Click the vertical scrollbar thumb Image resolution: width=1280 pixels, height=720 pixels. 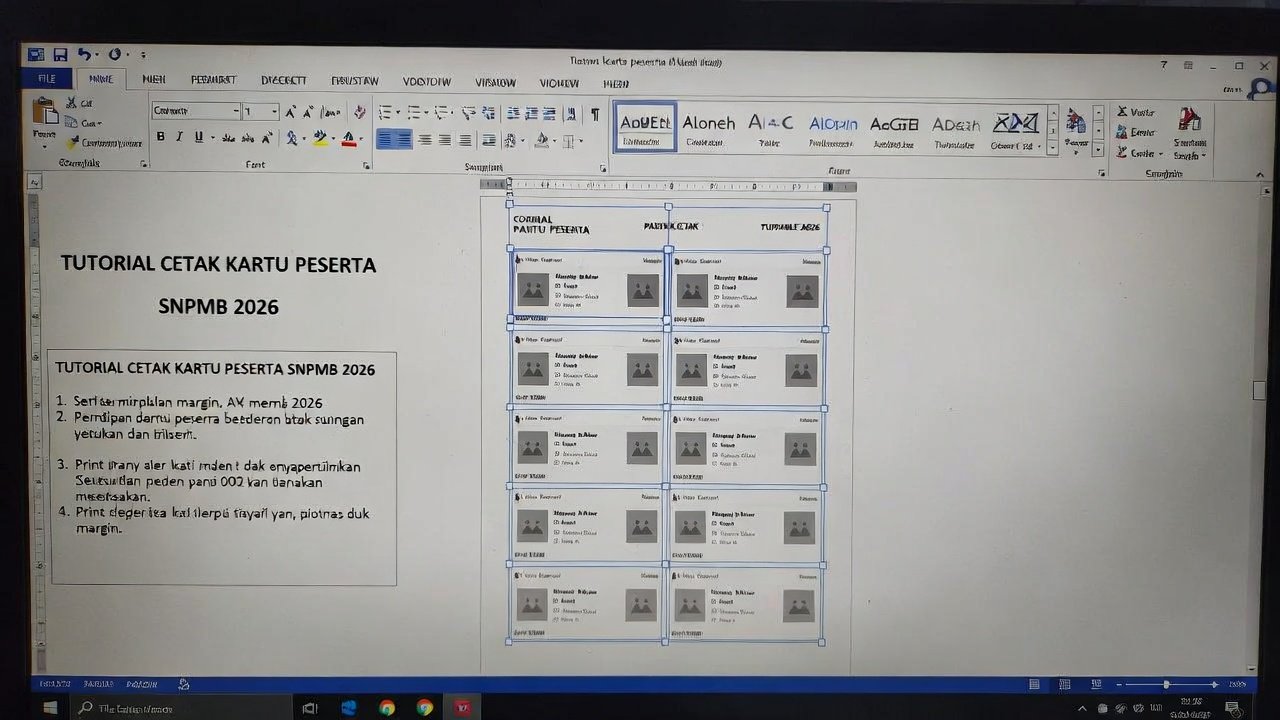(1259, 390)
